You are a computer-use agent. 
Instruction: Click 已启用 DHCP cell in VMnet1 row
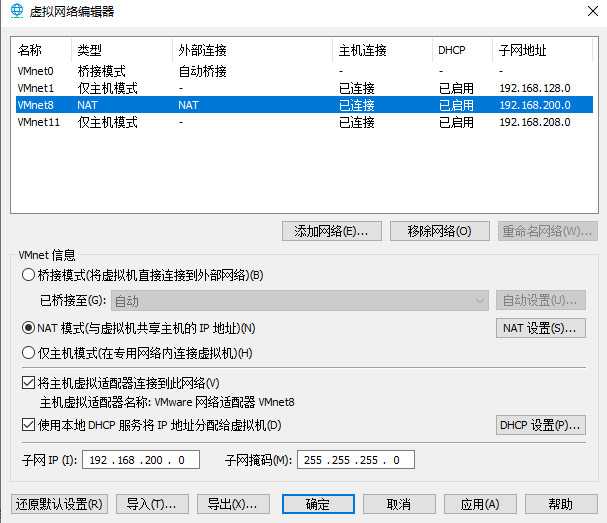[456, 88]
